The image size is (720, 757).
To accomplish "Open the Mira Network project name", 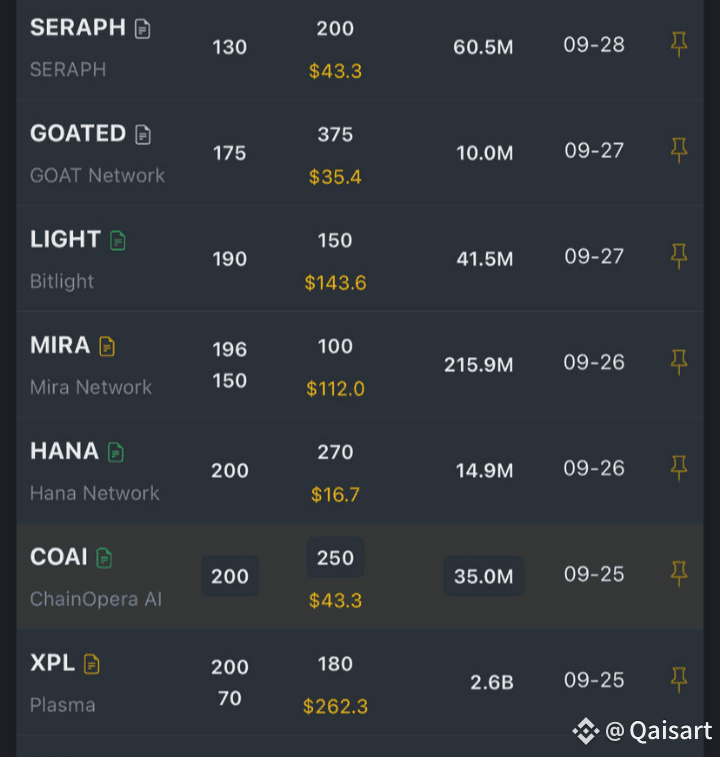I will point(91,387).
